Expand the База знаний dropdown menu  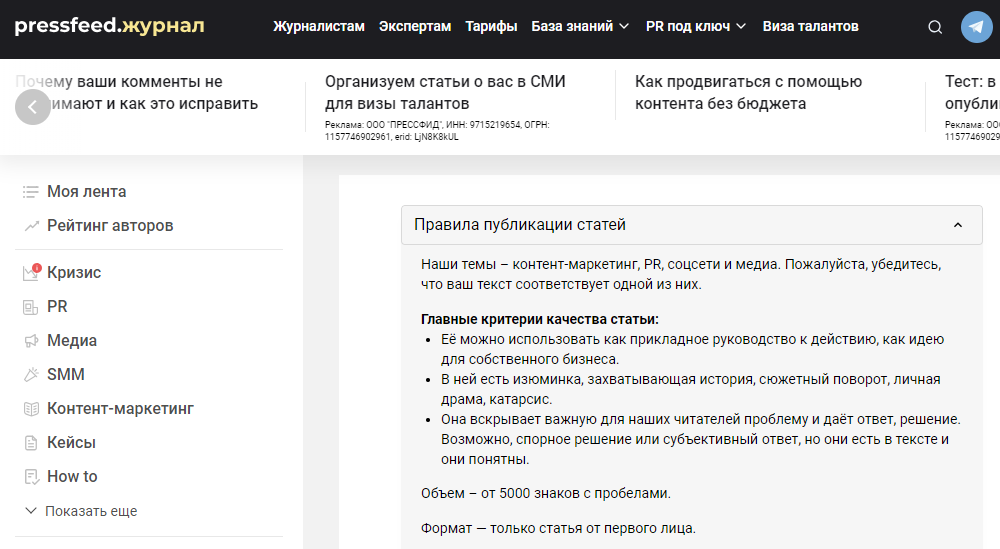click(x=580, y=27)
